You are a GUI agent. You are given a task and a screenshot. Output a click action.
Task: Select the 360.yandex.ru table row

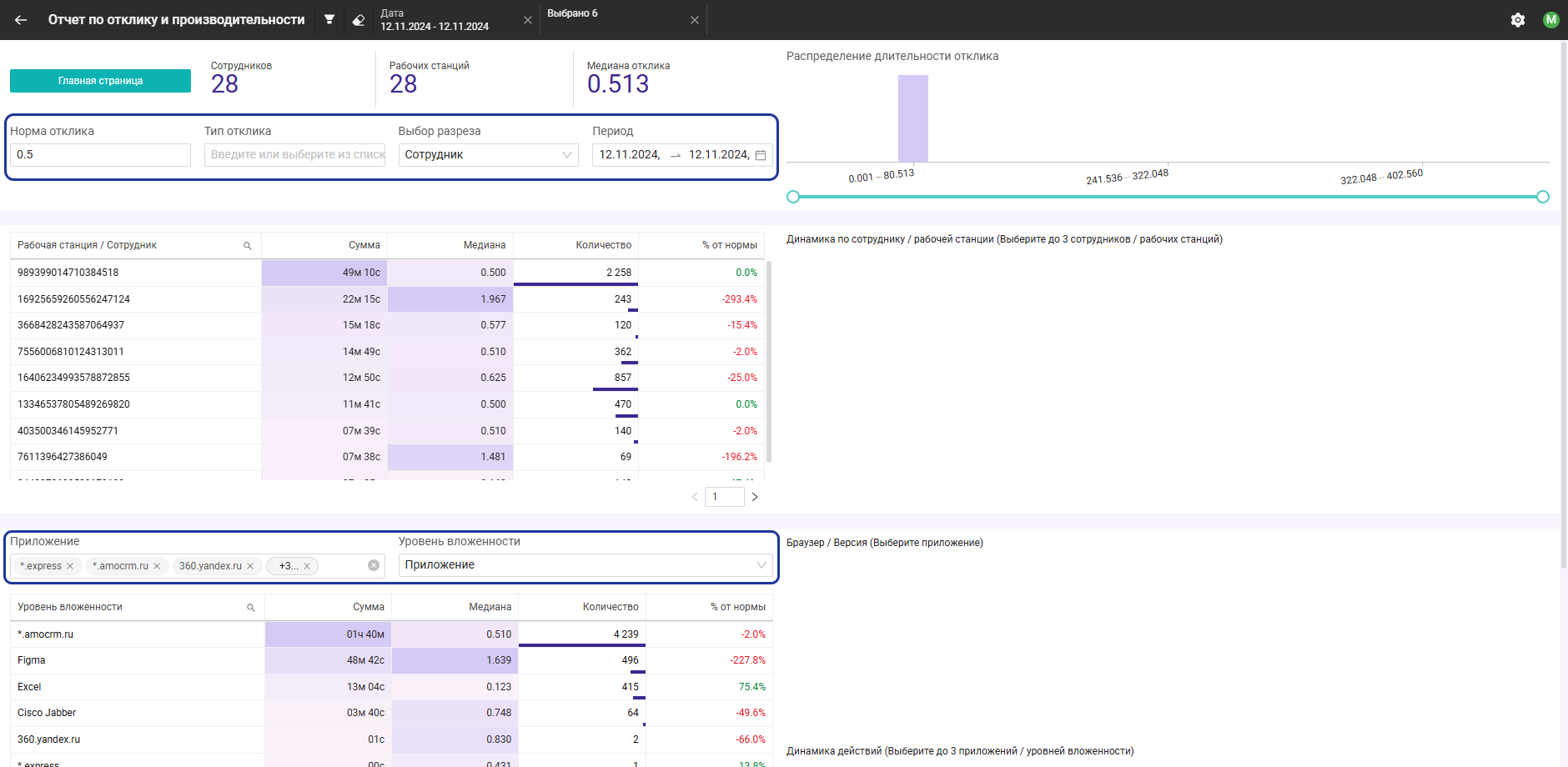tap(391, 739)
